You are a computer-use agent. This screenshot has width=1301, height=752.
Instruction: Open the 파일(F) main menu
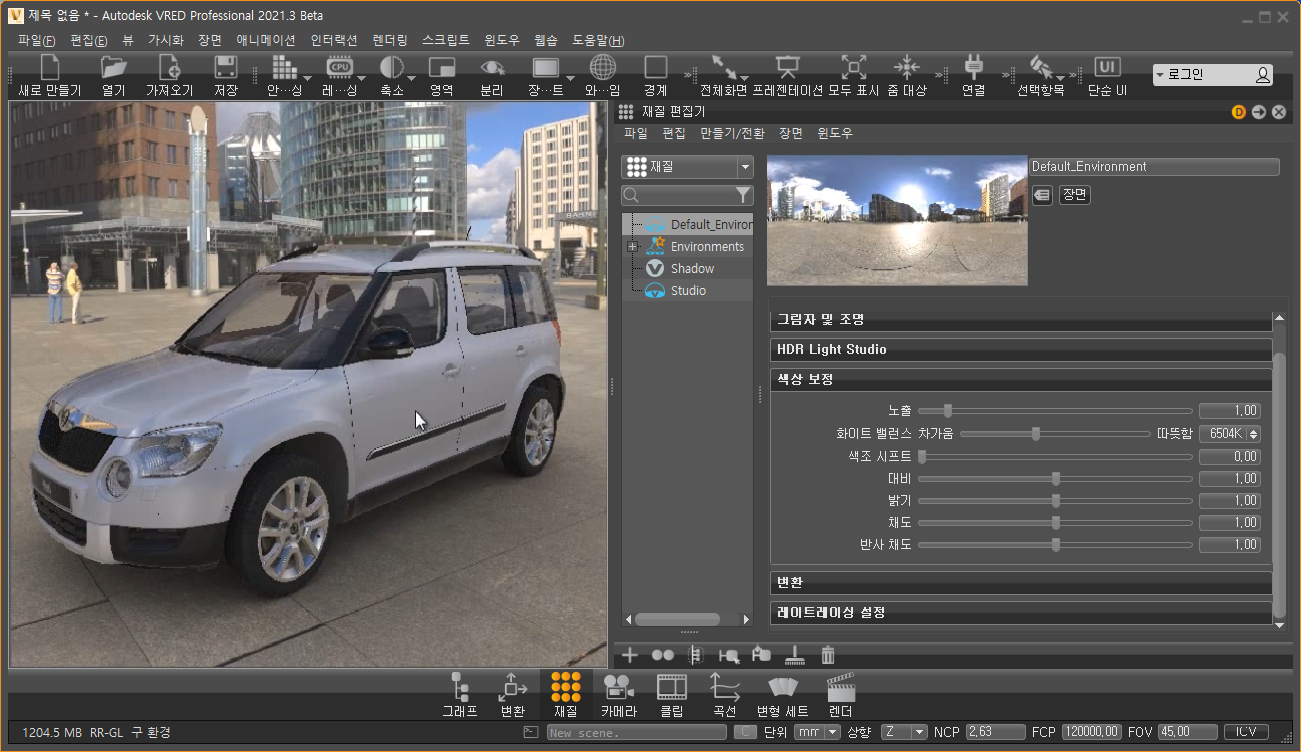click(36, 41)
